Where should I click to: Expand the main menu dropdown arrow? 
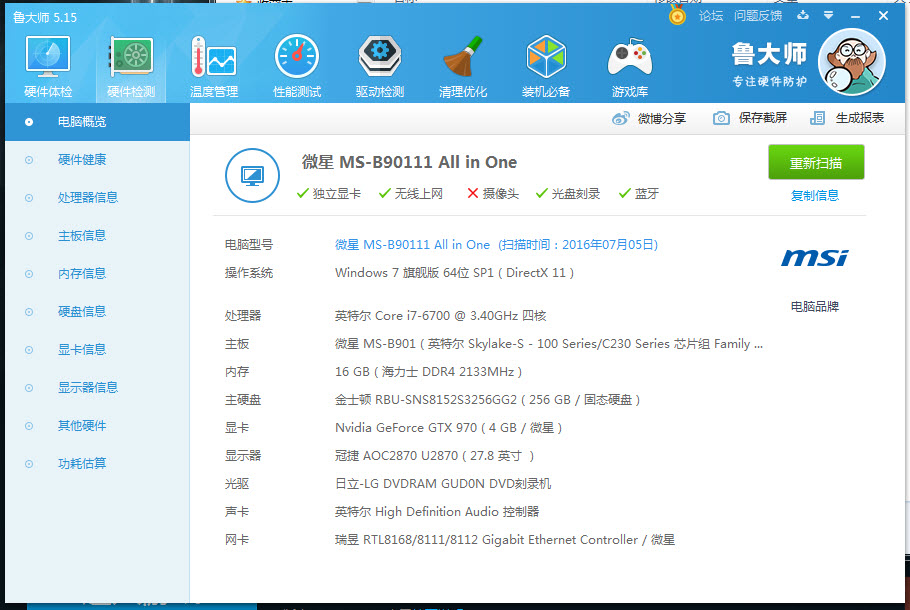829,16
